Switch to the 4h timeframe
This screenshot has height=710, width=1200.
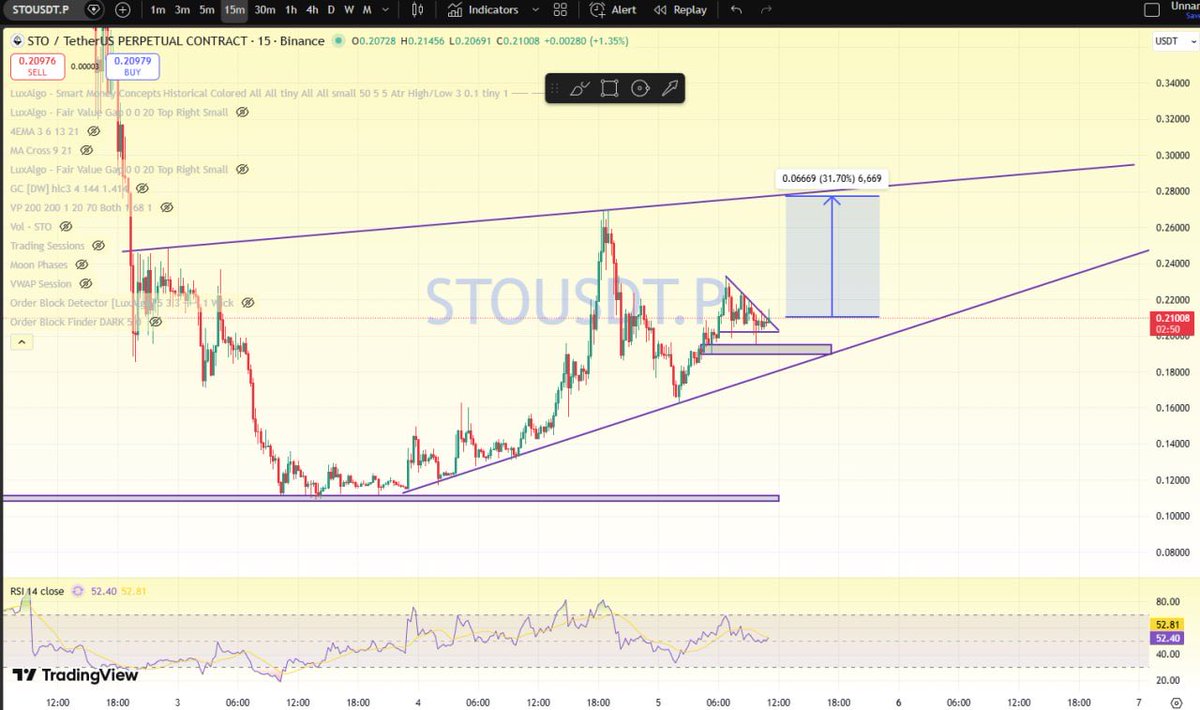pyautogui.click(x=312, y=9)
